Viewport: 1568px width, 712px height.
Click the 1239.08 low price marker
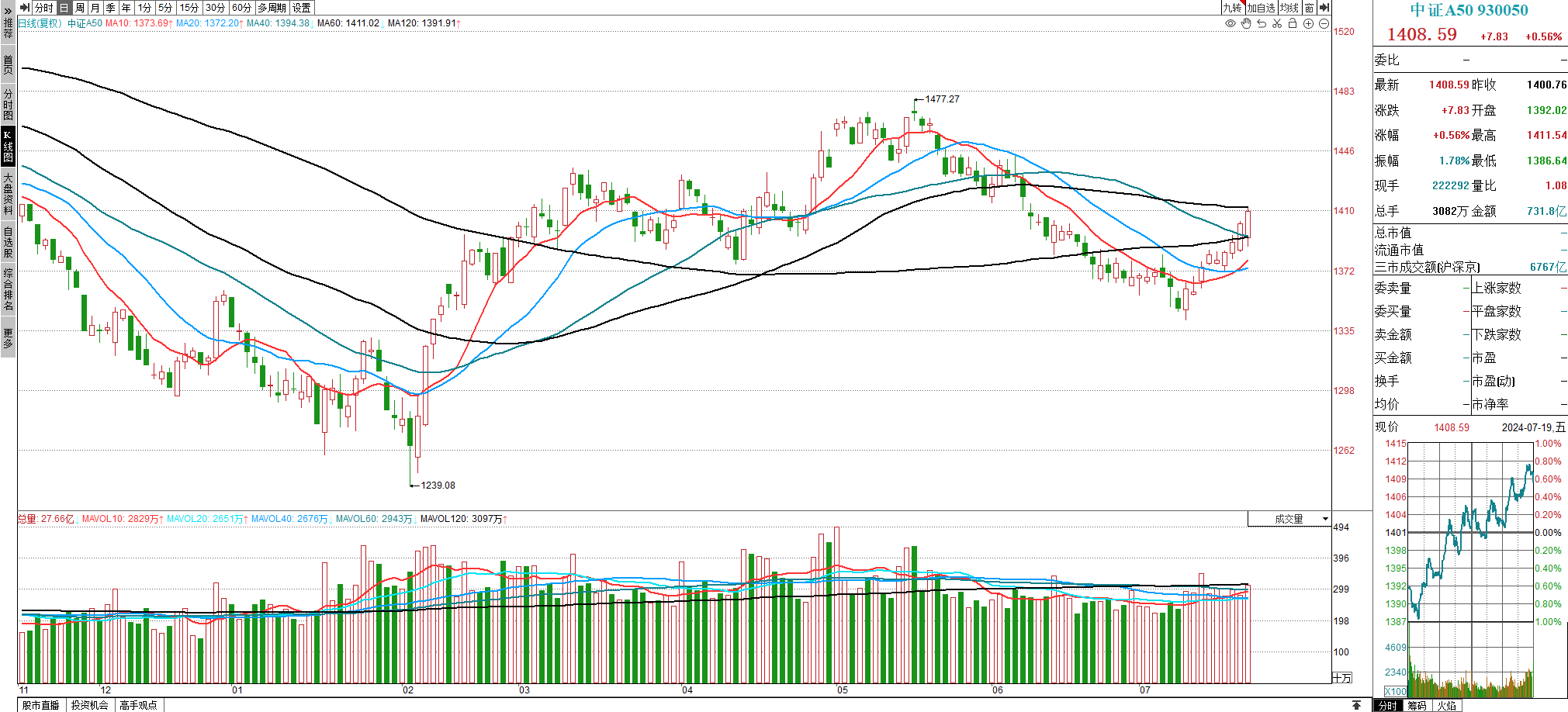[438, 486]
